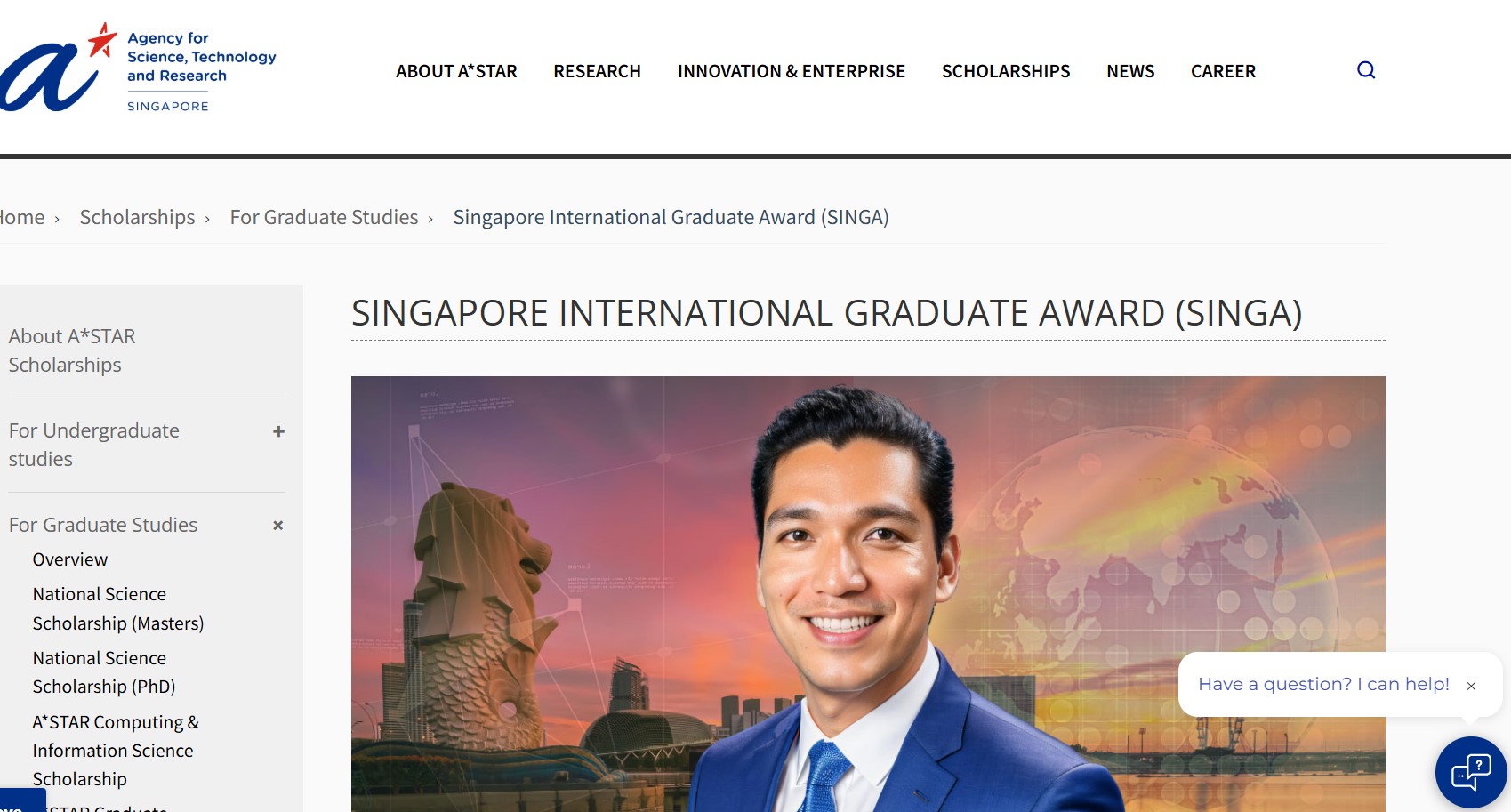Expand For Undergraduate studies plus icon
Viewport: 1511px width, 812px height.
coord(278,431)
